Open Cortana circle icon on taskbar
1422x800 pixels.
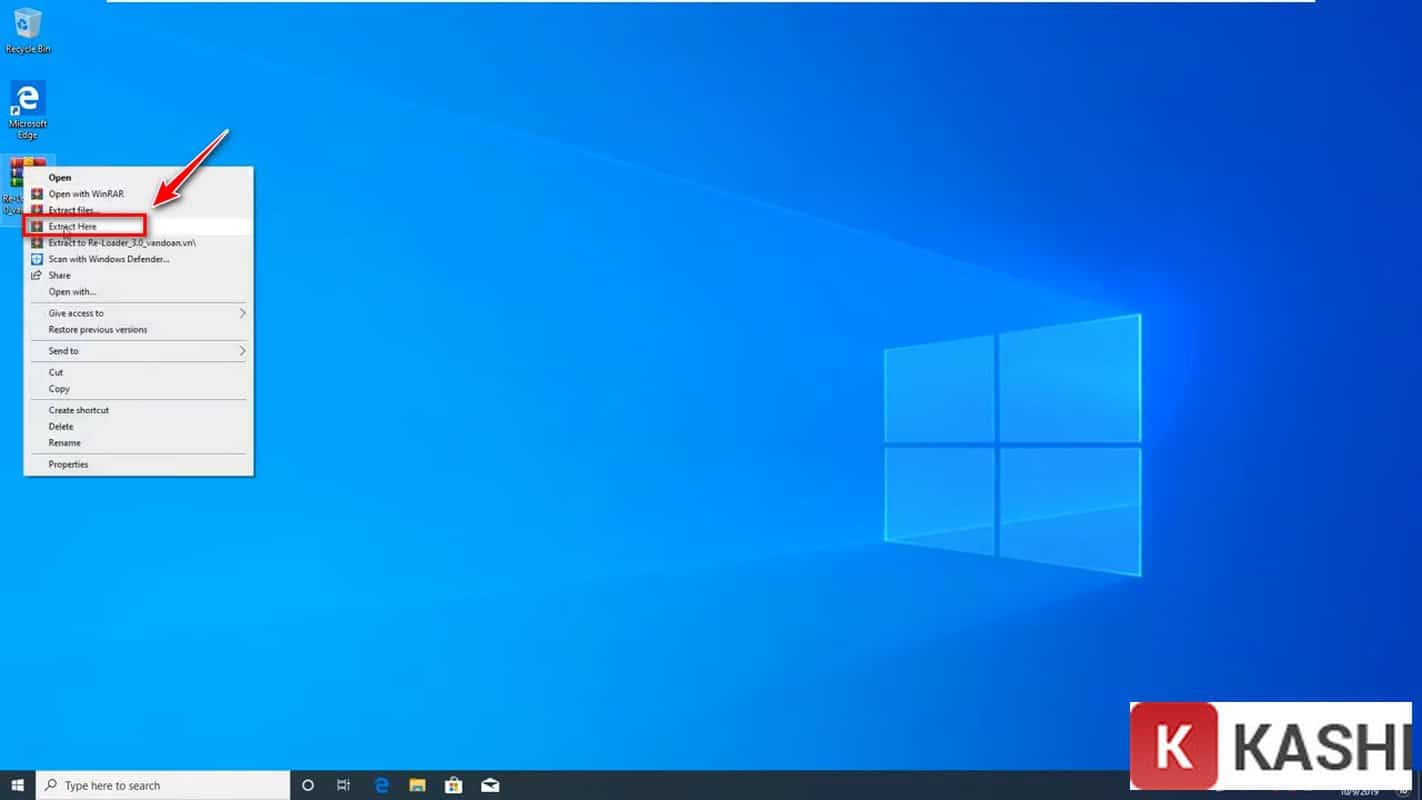pyautogui.click(x=308, y=785)
